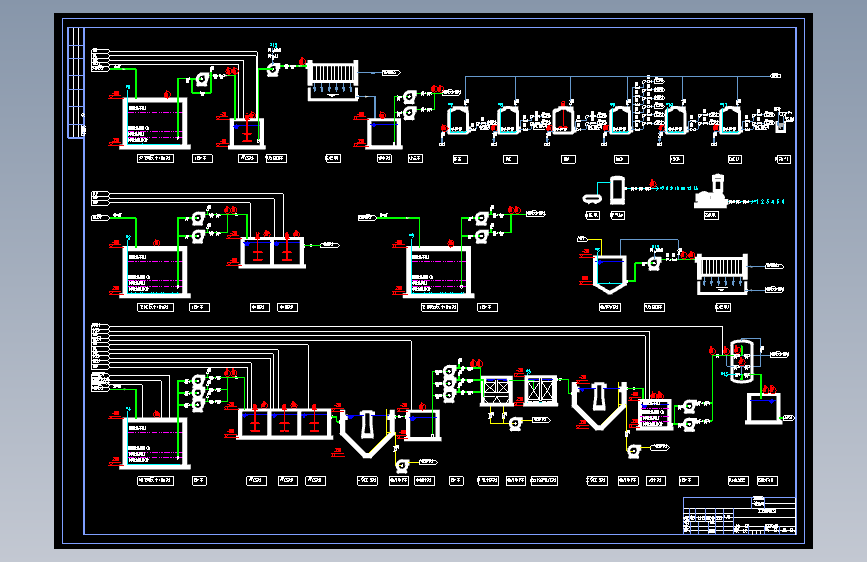
Task: Click the two-compartment mixing tank with twin agitators
Action: coord(272,253)
